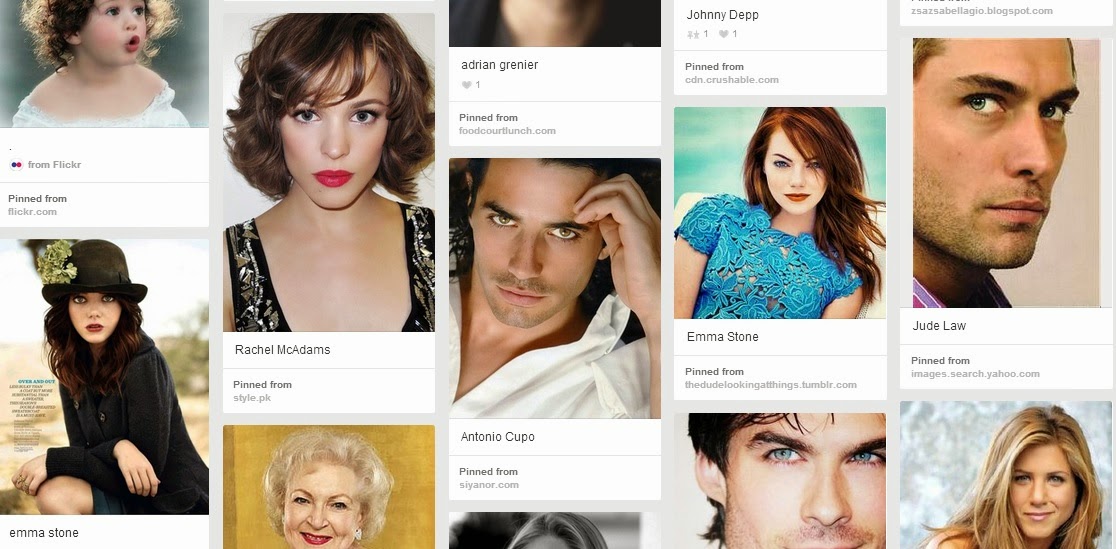1116x549 pixels.
Task: Click the heart icon under Johnny Depp
Action: (x=723, y=34)
